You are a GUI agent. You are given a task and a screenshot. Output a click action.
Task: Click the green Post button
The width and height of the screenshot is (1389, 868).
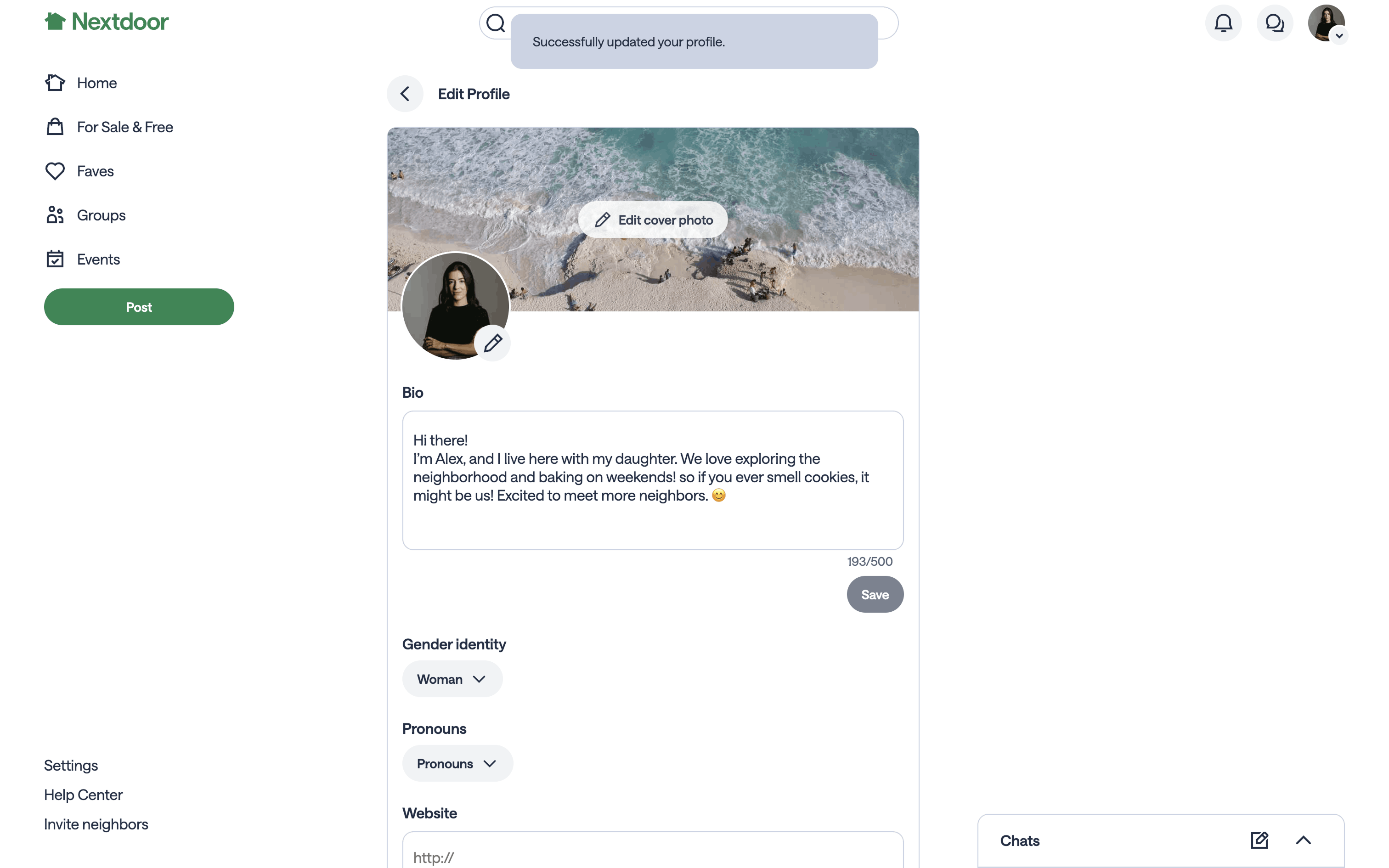(x=139, y=307)
